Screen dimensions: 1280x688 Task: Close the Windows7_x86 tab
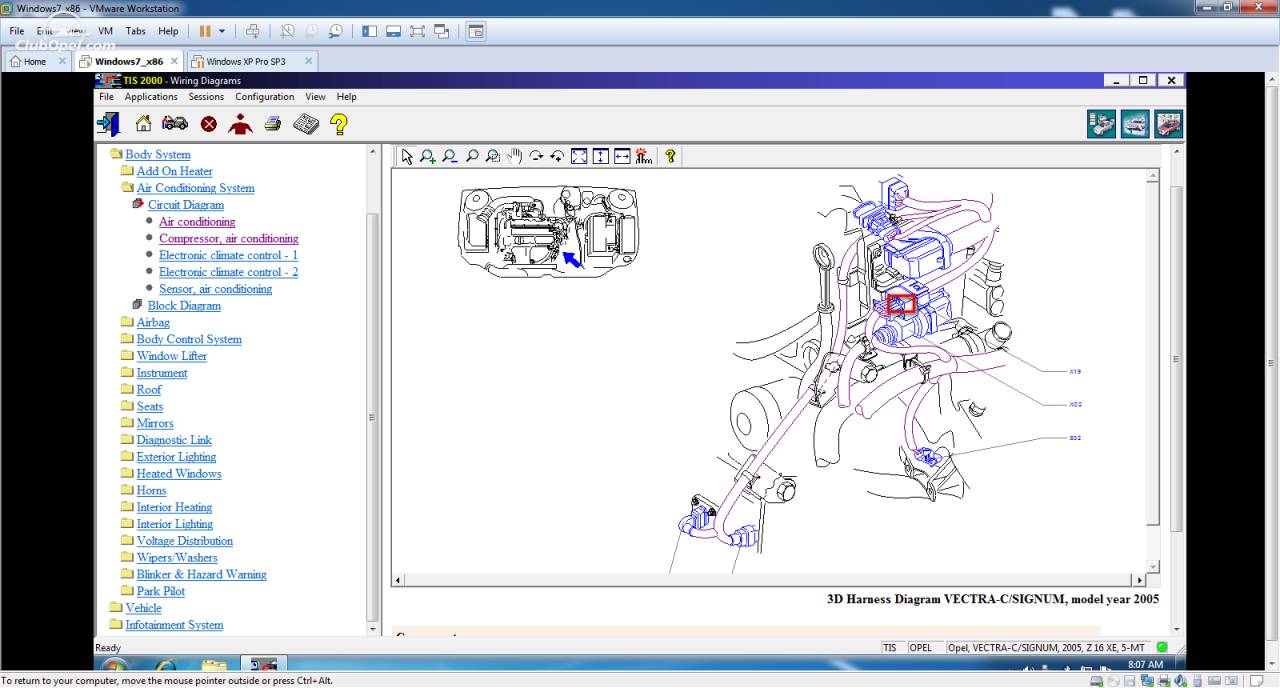click(x=174, y=61)
